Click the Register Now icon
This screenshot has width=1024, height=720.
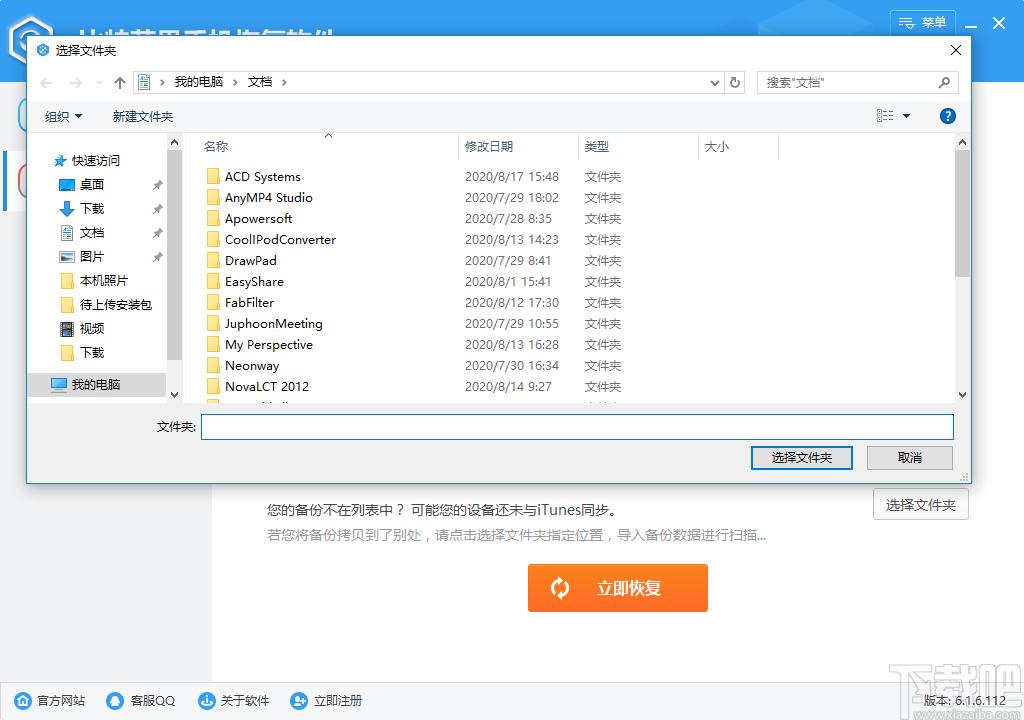coord(299,701)
